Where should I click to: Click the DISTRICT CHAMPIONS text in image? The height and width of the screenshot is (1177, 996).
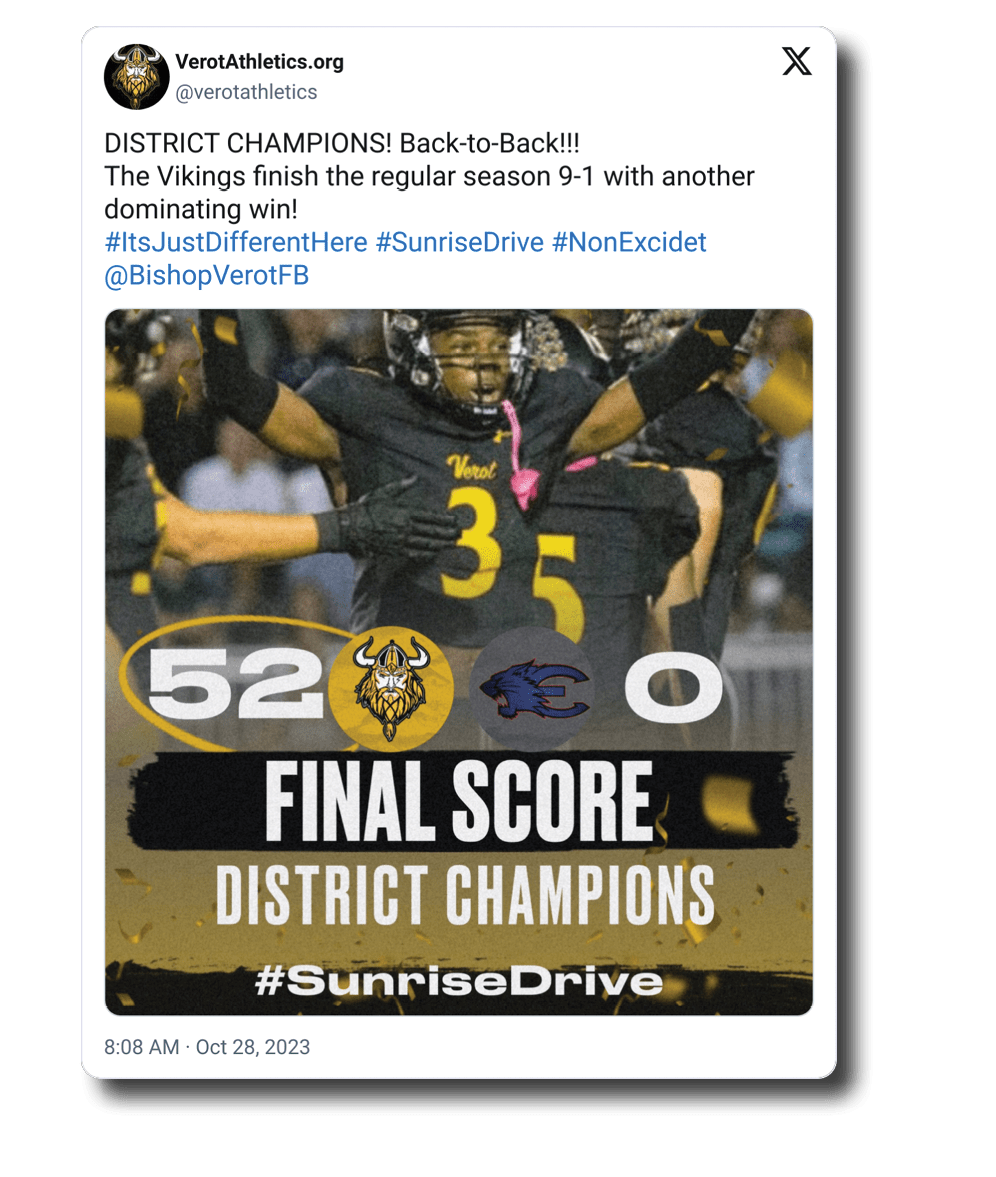point(465,892)
